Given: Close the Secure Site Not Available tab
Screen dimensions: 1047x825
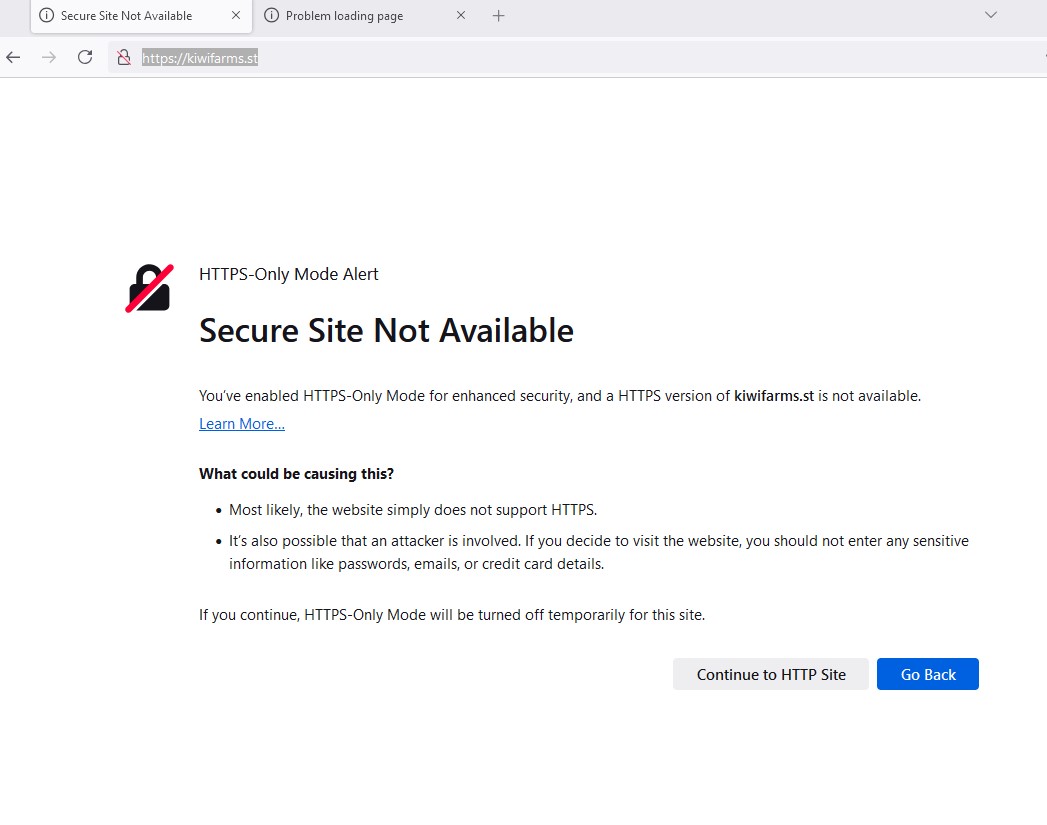Looking at the screenshot, I should pos(236,15).
